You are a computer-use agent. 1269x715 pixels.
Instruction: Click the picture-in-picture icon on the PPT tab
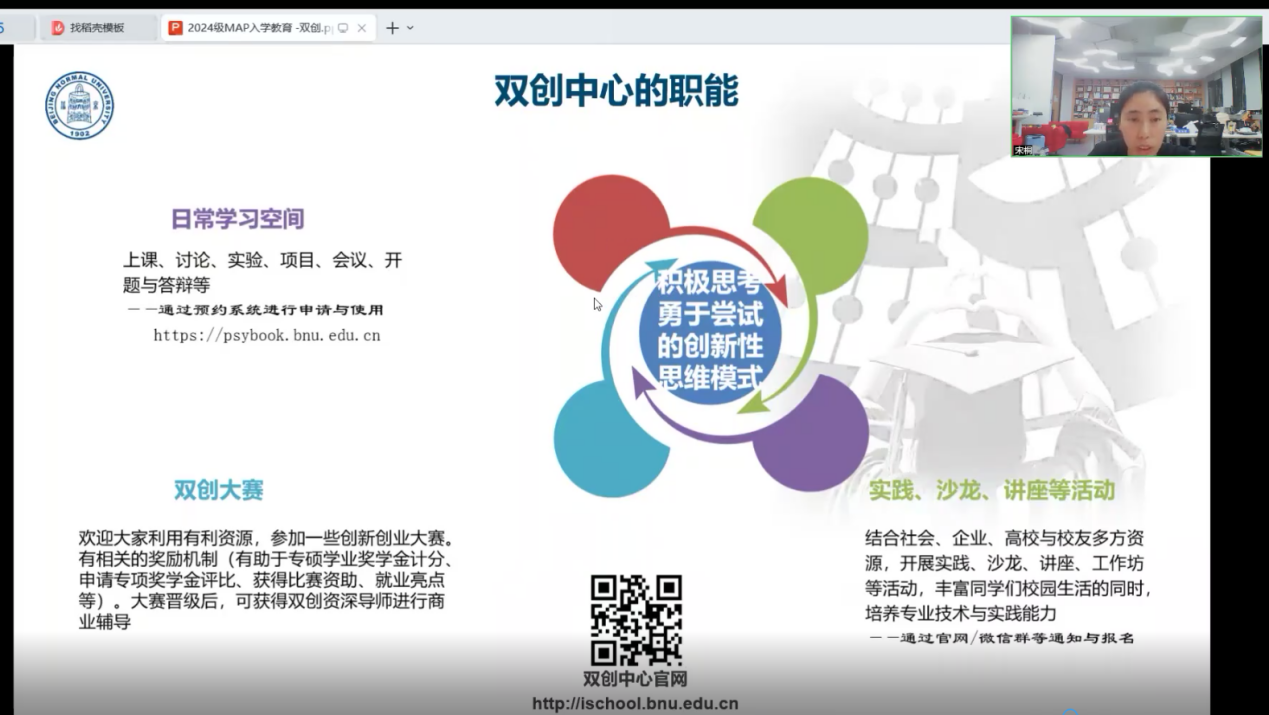click(x=344, y=28)
